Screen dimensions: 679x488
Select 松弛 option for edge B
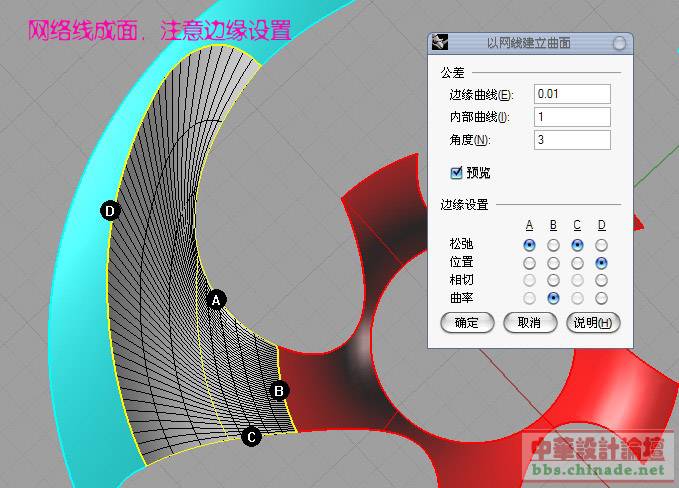pyautogui.click(x=553, y=245)
